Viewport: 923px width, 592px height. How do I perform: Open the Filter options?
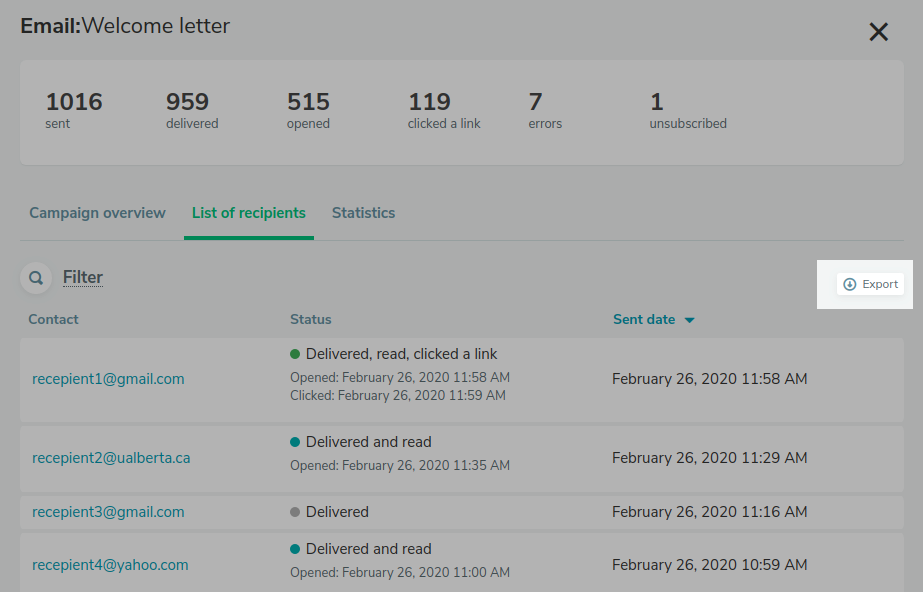83,277
